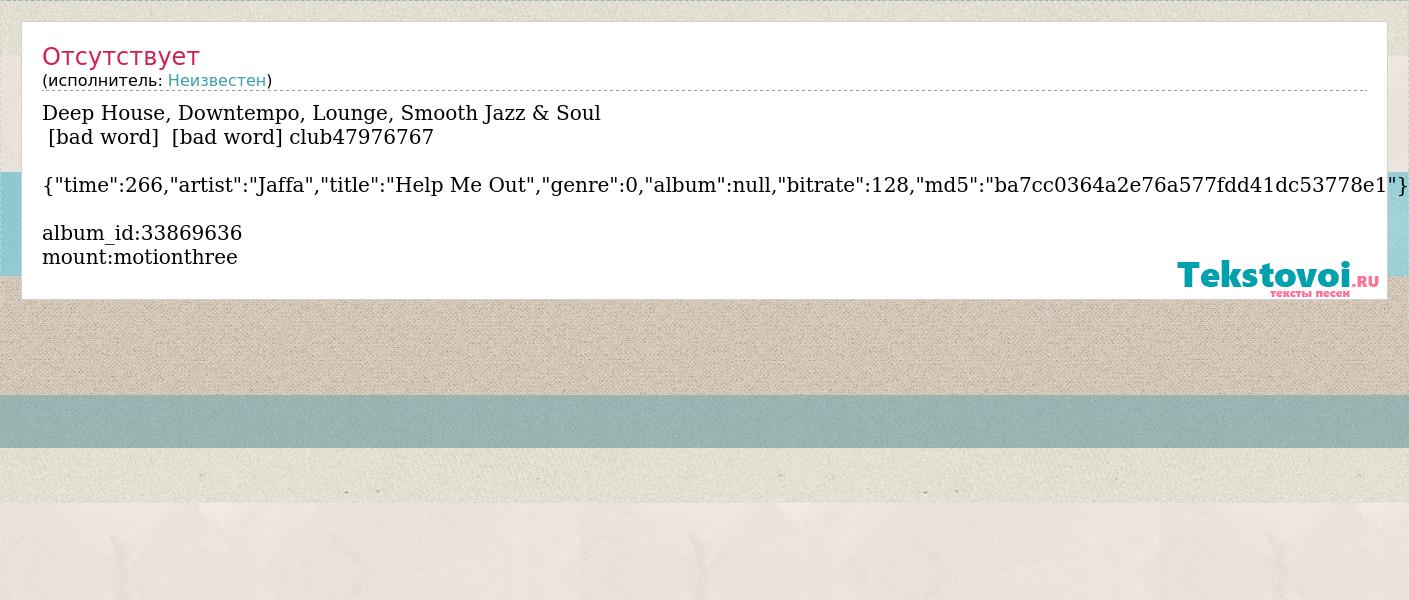
Task: Open the 'Неизвестен' artist link
Action: (x=217, y=80)
